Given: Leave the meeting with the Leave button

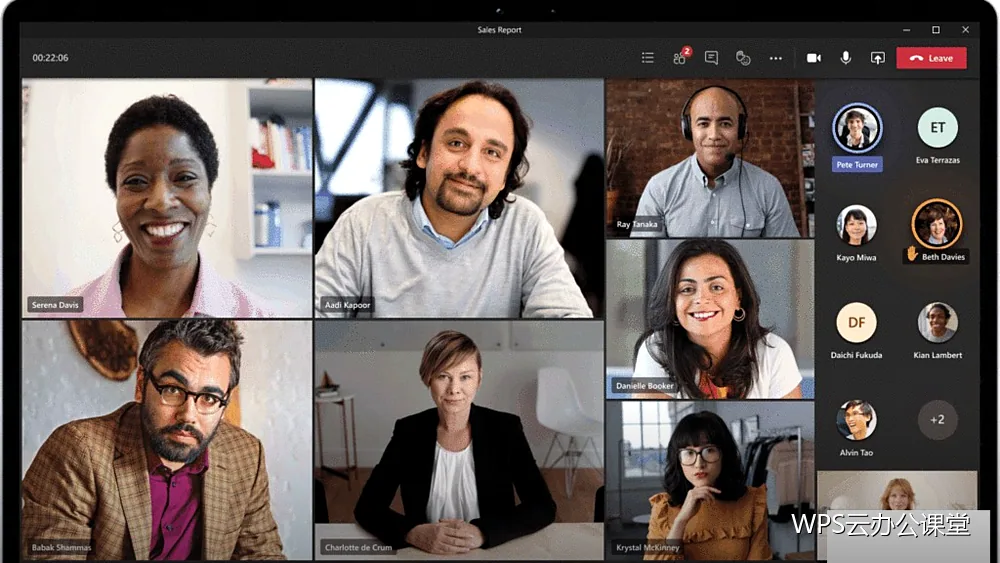Looking at the screenshot, I should (932, 58).
